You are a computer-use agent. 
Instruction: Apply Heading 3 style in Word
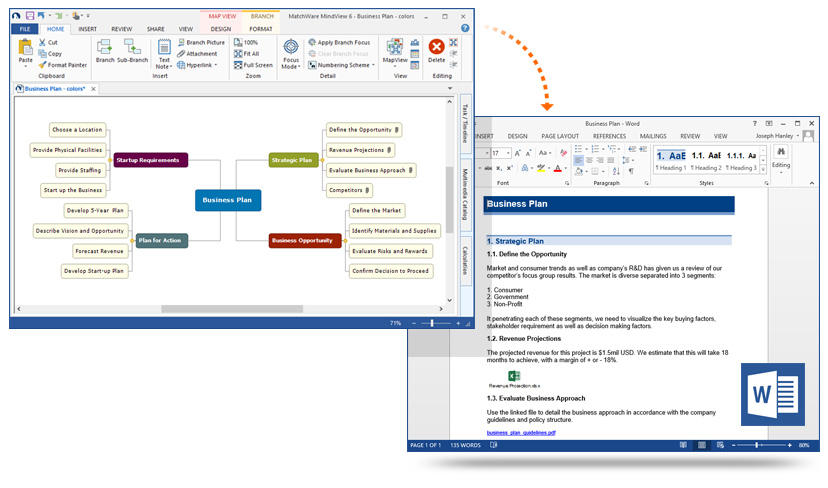(741, 161)
